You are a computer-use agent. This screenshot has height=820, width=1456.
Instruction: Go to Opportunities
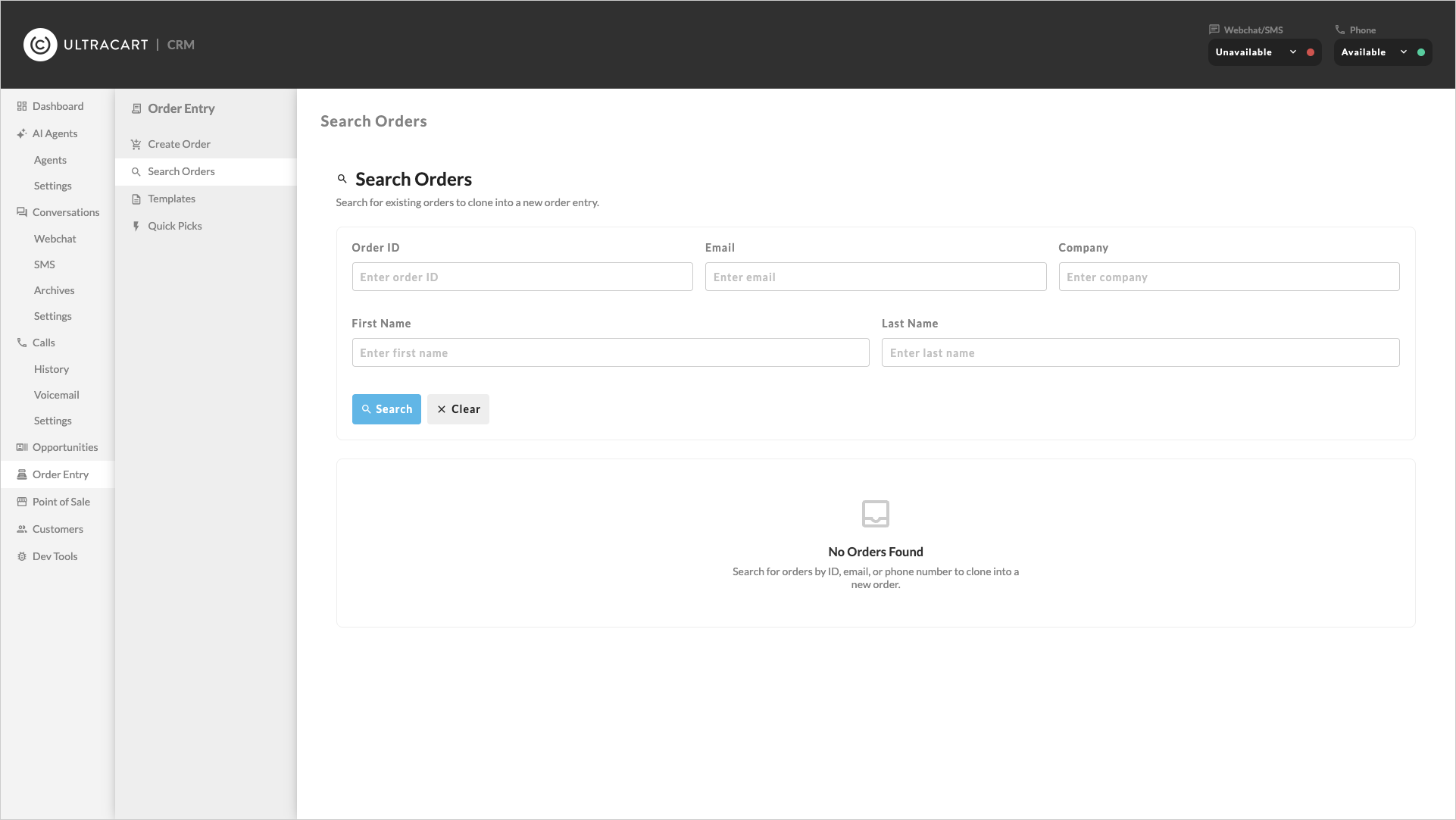tap(58, 447)
